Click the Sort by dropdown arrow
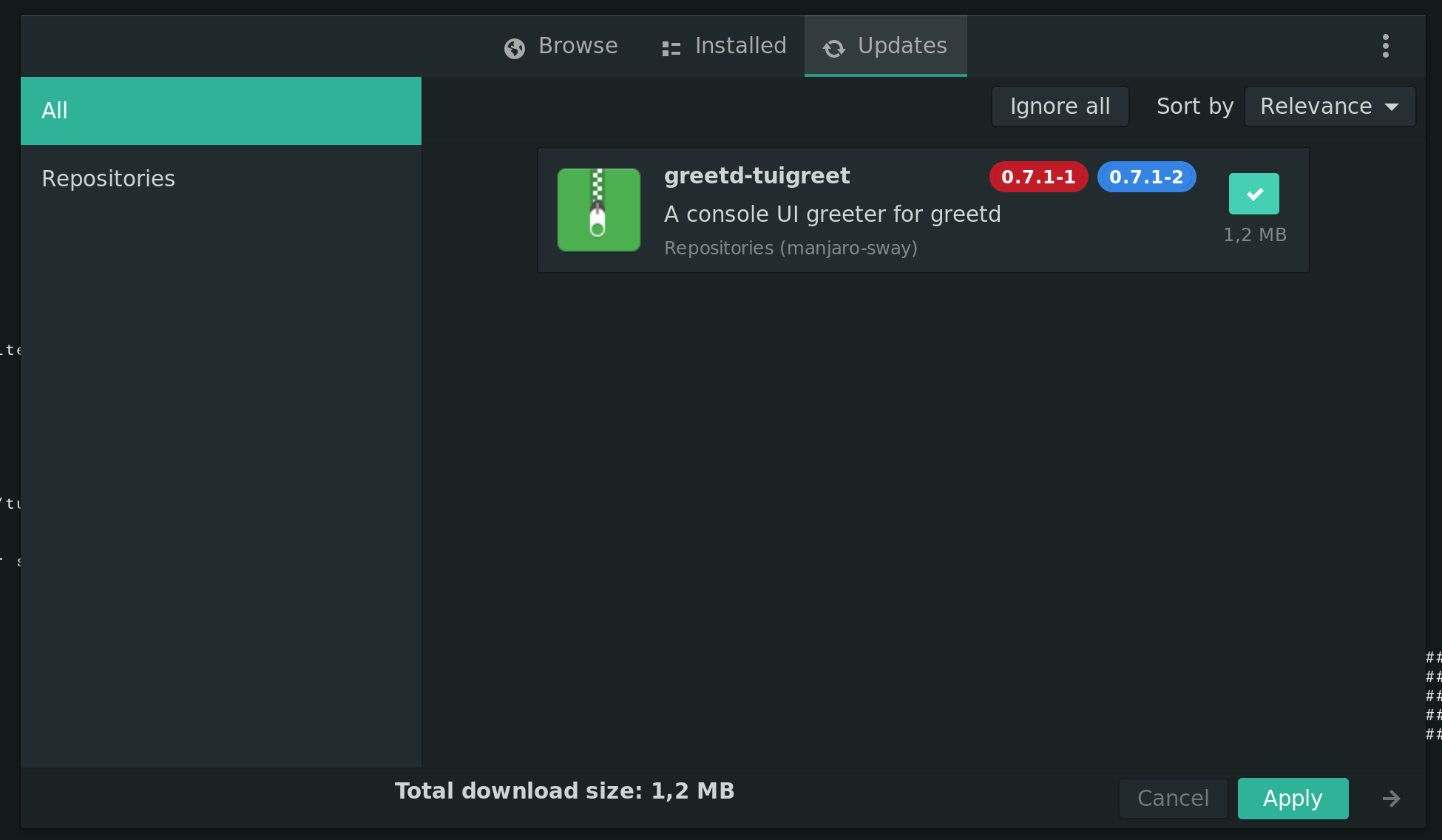Viewport: 1442px width, 840px height. [1392, 106]
